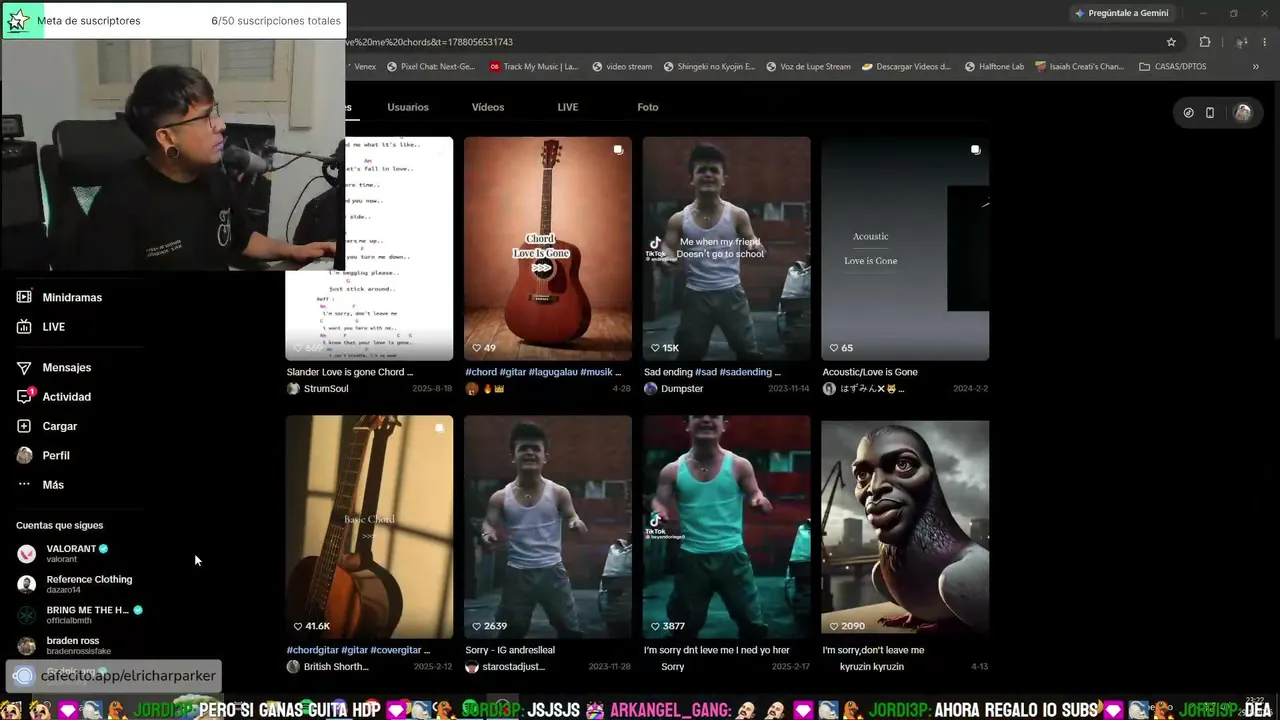Open the white tank top 2639 likes video
This screenshot has width=1280, height=720.
pos(548,527)
